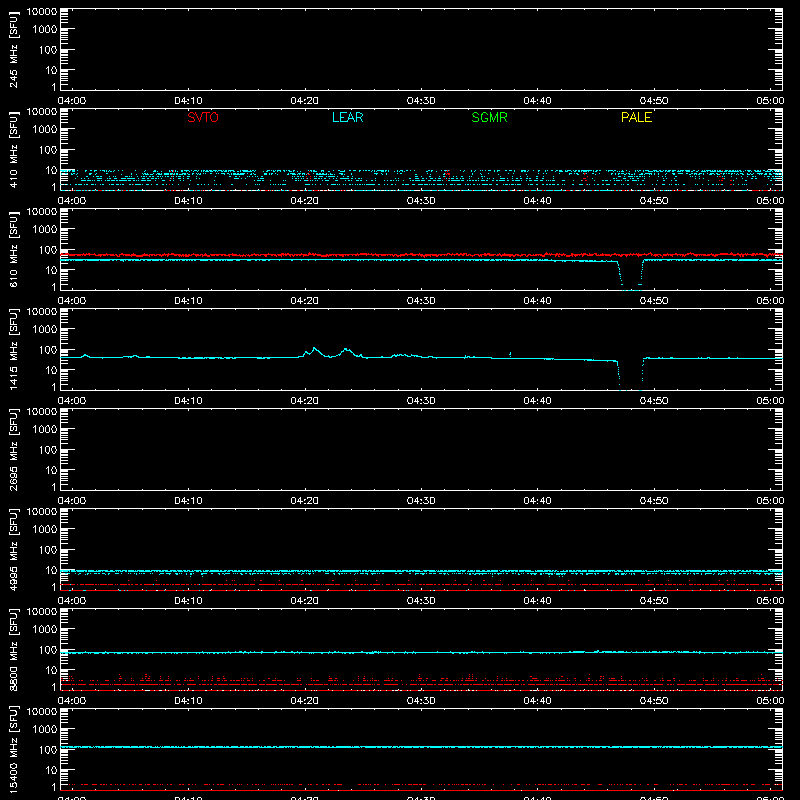Viewport: 800px width, 800px height.
Task: Click the 1415 MHz [SFU] axis title
Action: 13,349
